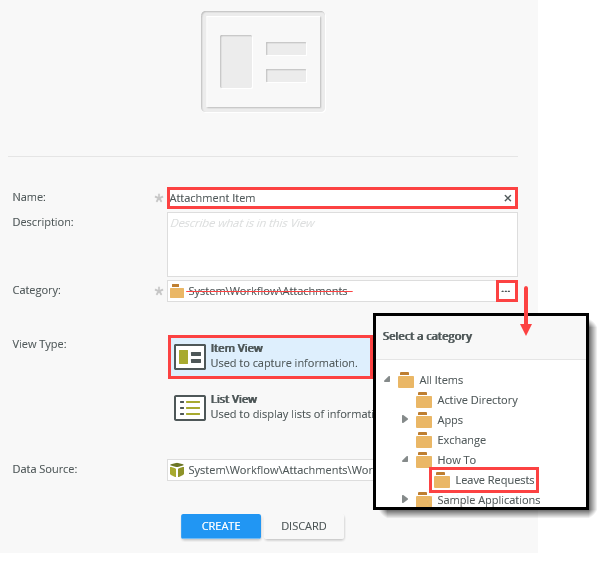This screenshot has width=604, height=564.
Task: Click the Data Source field
Action: pyautogui.click(x=270, y=470)
